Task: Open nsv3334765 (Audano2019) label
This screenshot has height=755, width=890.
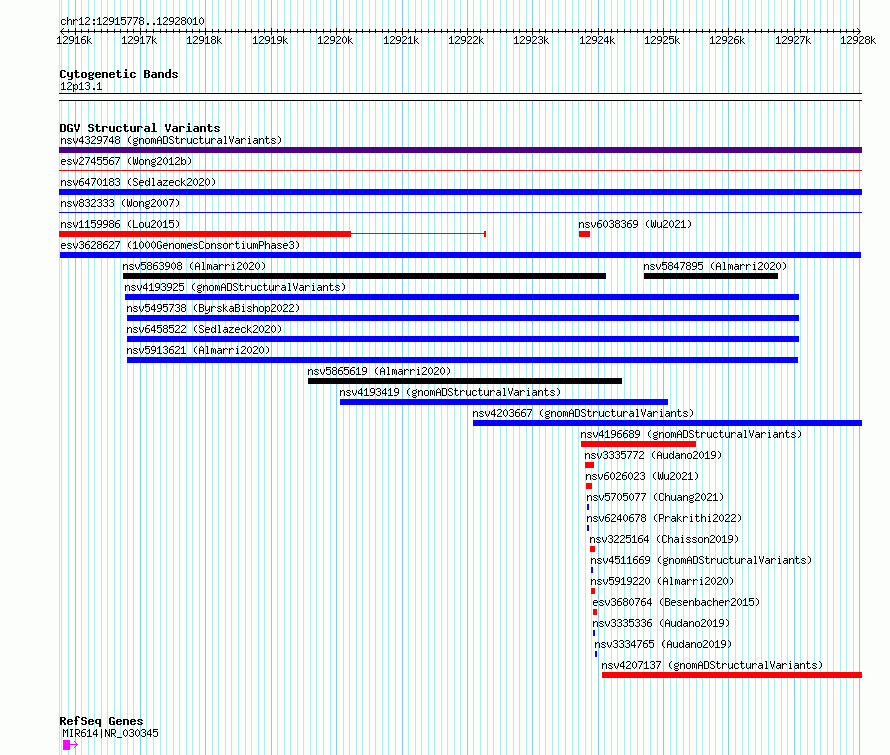Action: click(x=663, y=644)
